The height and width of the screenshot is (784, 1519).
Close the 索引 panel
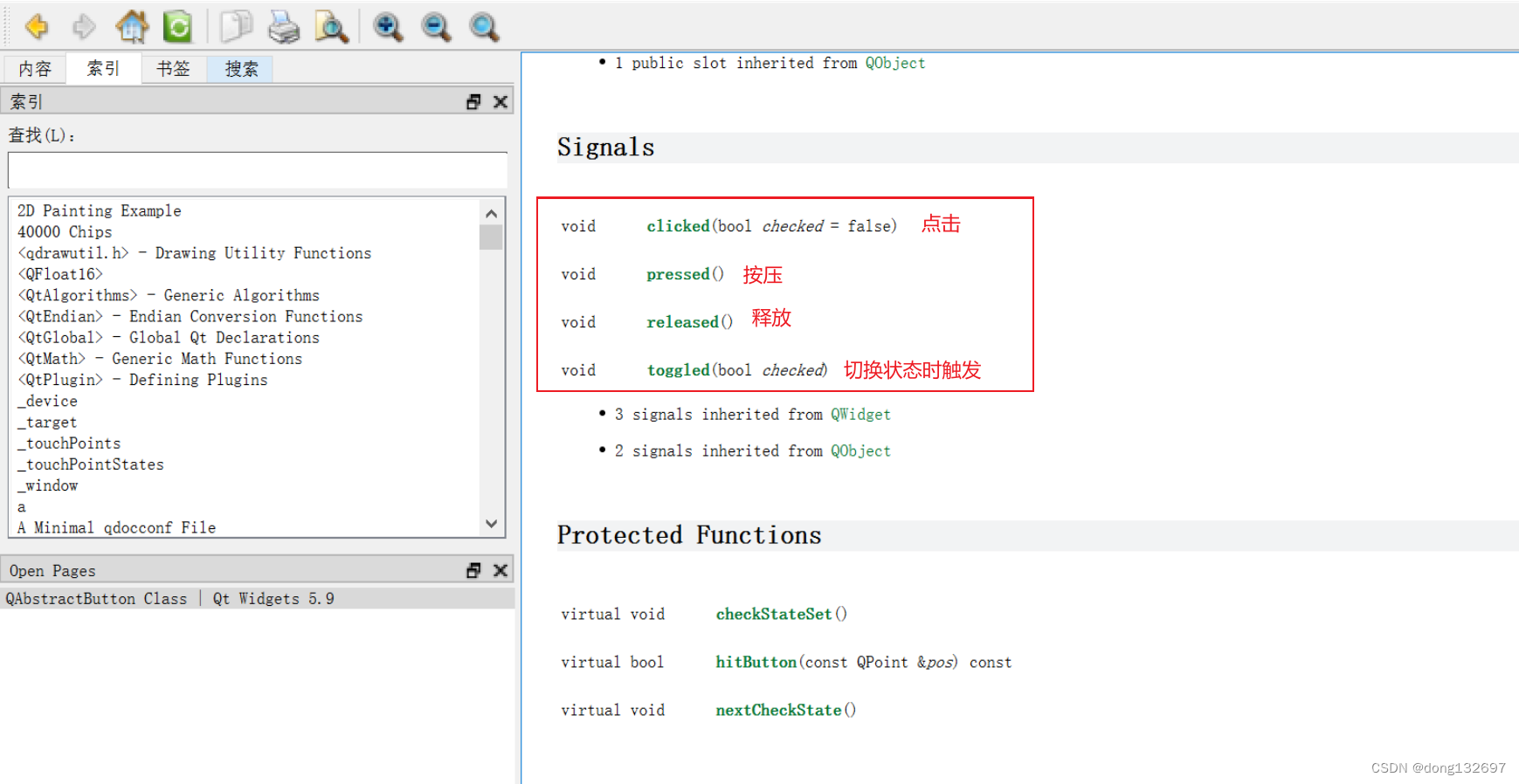[501, 102]
